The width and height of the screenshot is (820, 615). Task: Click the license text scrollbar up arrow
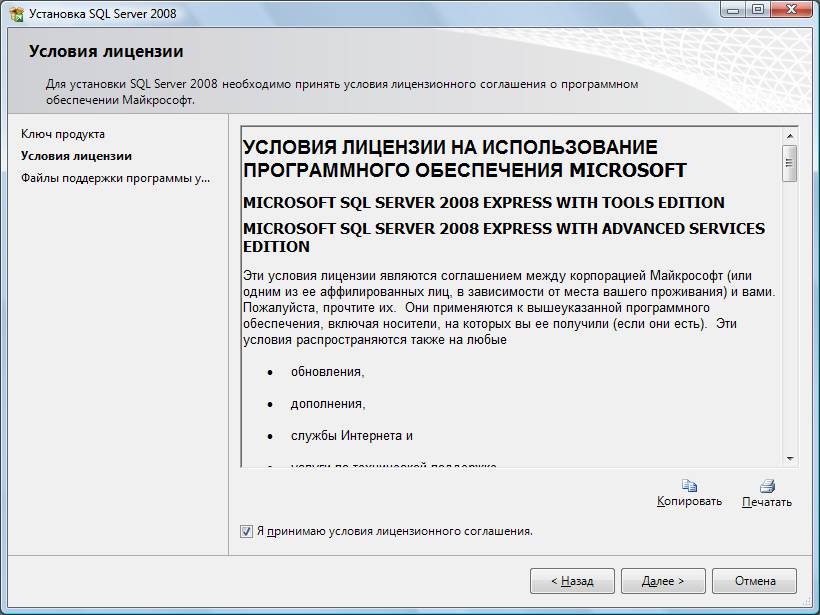pos(789,135)
